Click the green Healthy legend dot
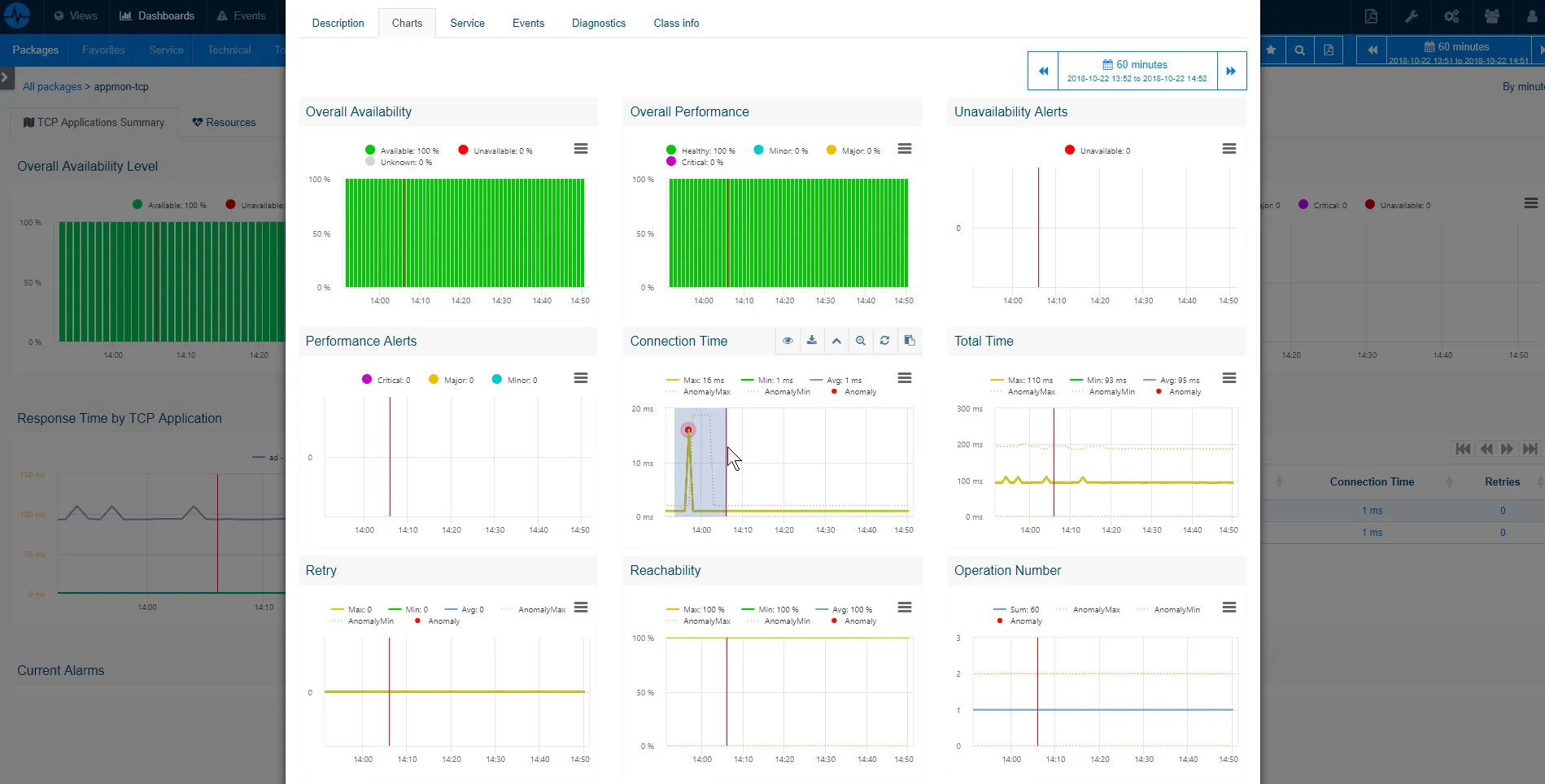 671,150
